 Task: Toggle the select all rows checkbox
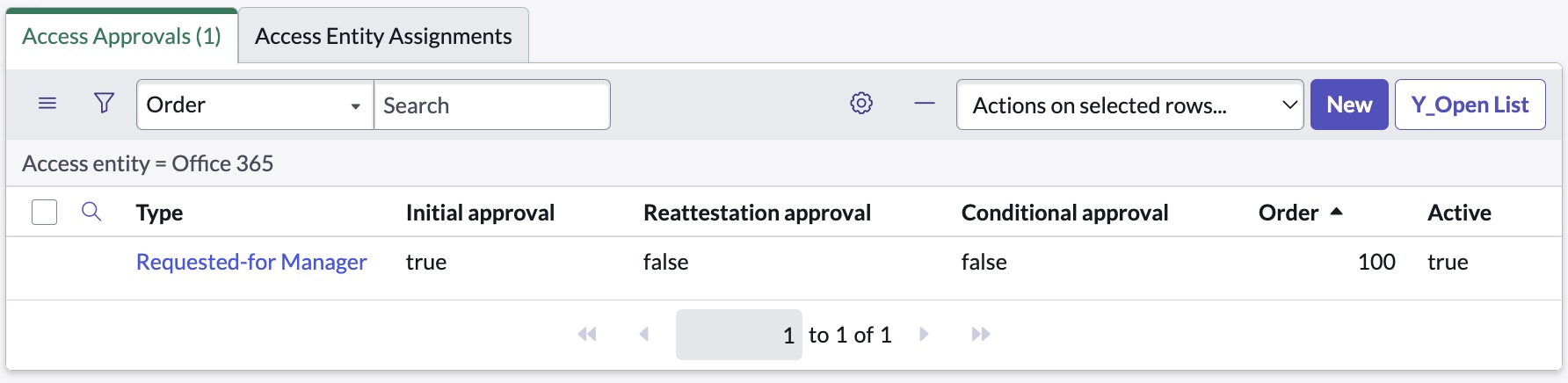coord(44,212)
